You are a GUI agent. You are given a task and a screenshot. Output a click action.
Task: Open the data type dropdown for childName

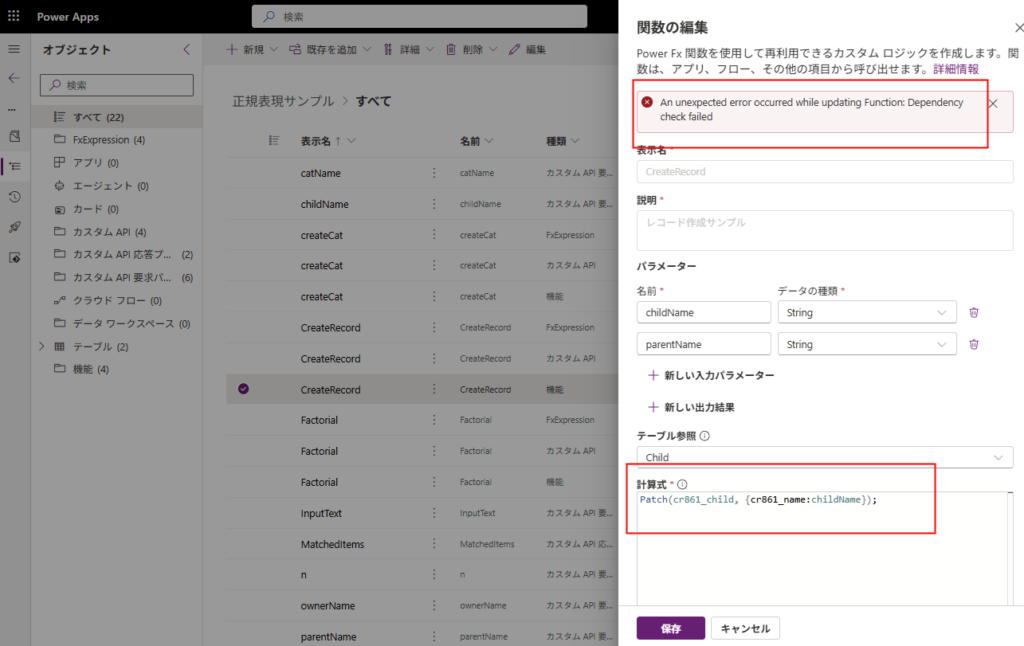coord(866,313)
